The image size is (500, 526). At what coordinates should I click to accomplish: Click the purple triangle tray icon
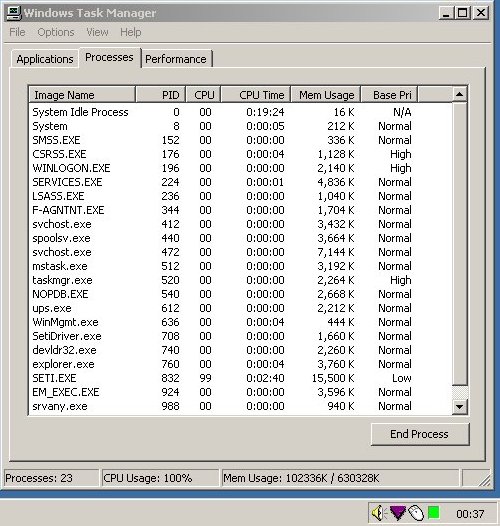click(x=398, y=513)
